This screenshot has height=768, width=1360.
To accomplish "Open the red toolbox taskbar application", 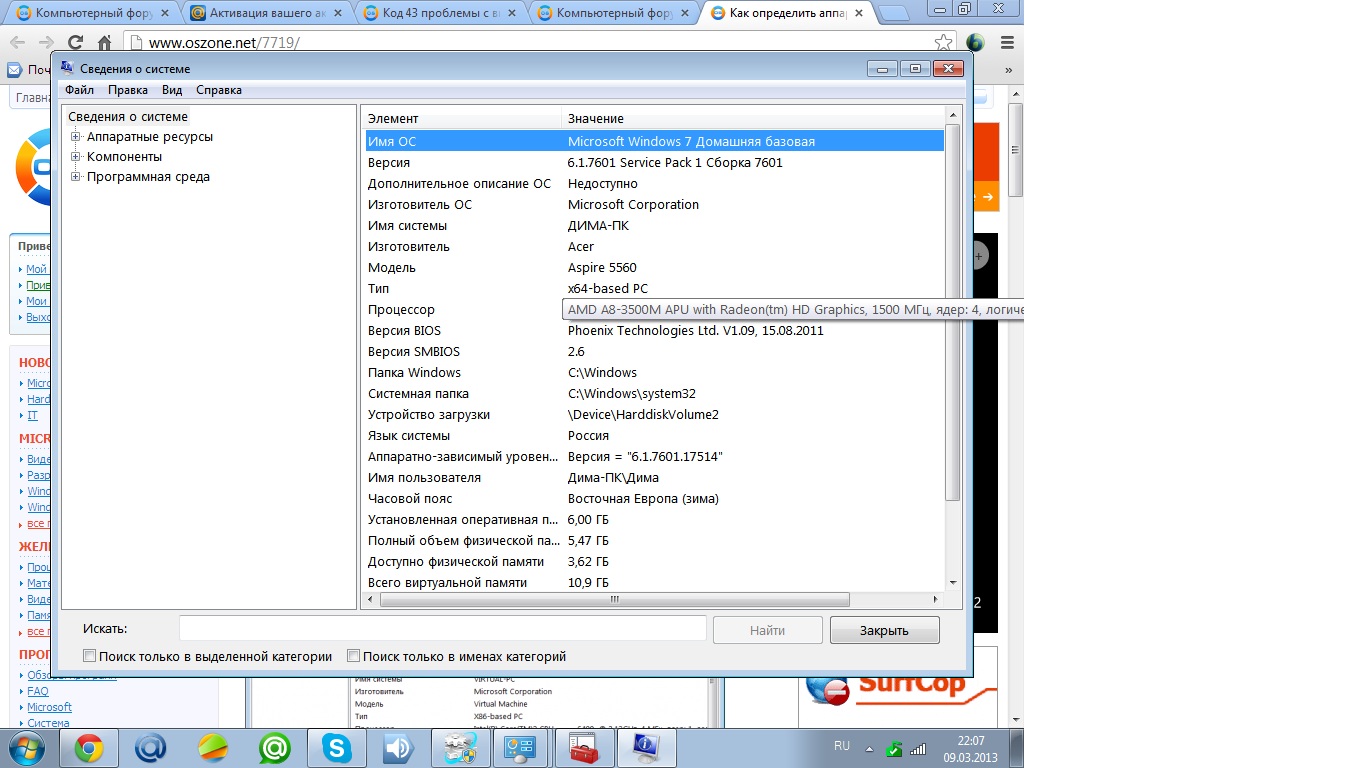I will (585, 748).
